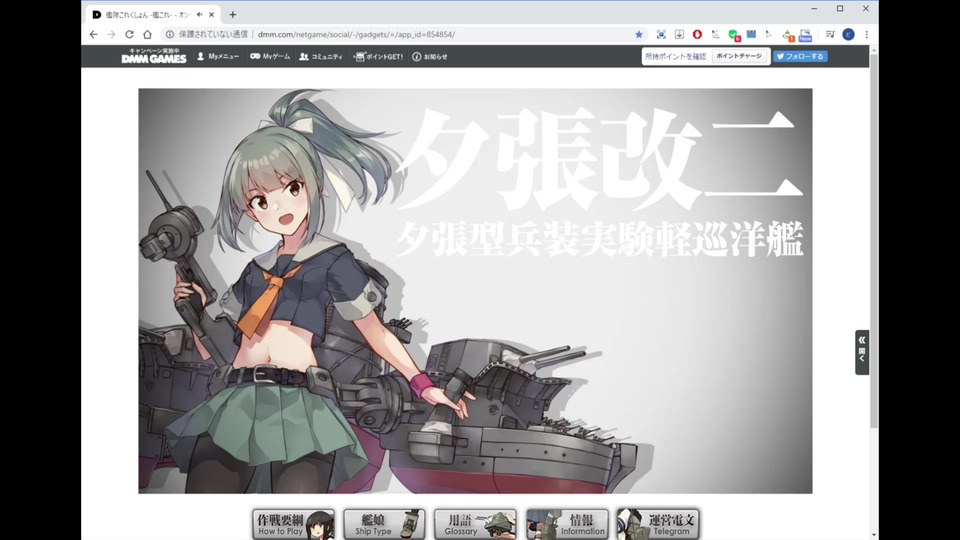Viewport: 960px width, 540px height.
Task: Go to the browser home page
Action: point(148,34)
